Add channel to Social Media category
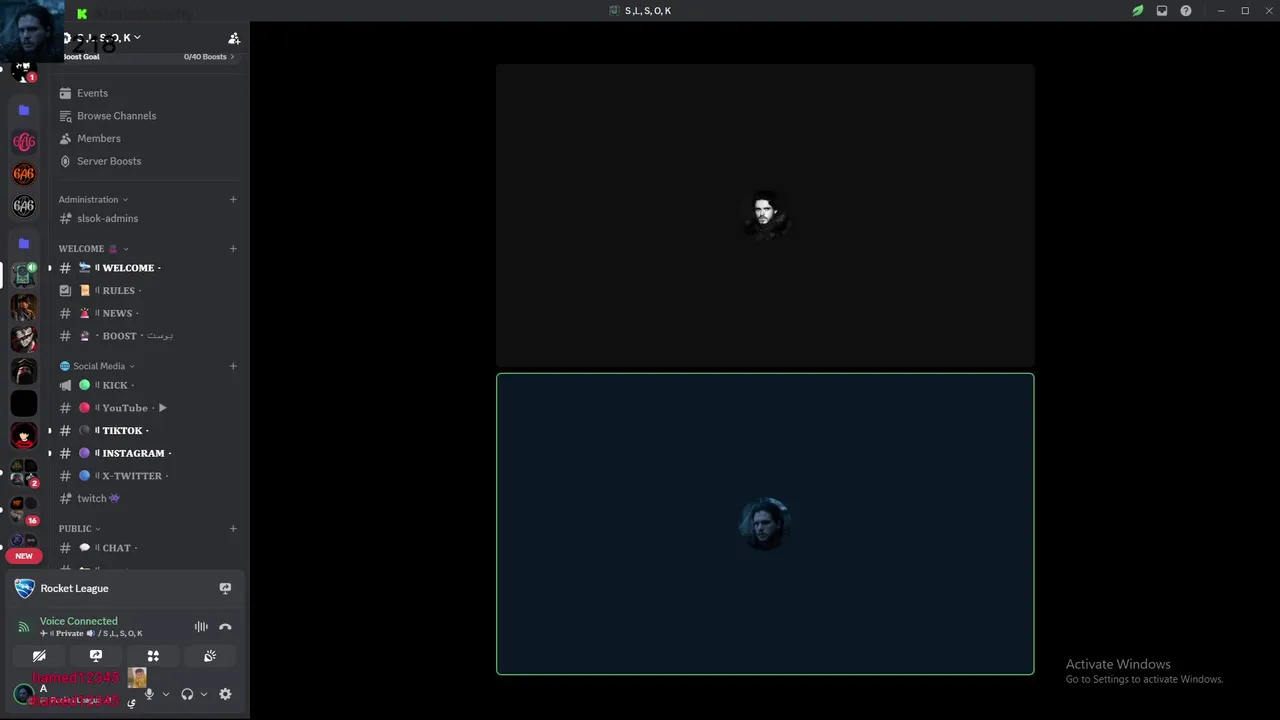Screen dimensions: 1280x720 (233, 366)
